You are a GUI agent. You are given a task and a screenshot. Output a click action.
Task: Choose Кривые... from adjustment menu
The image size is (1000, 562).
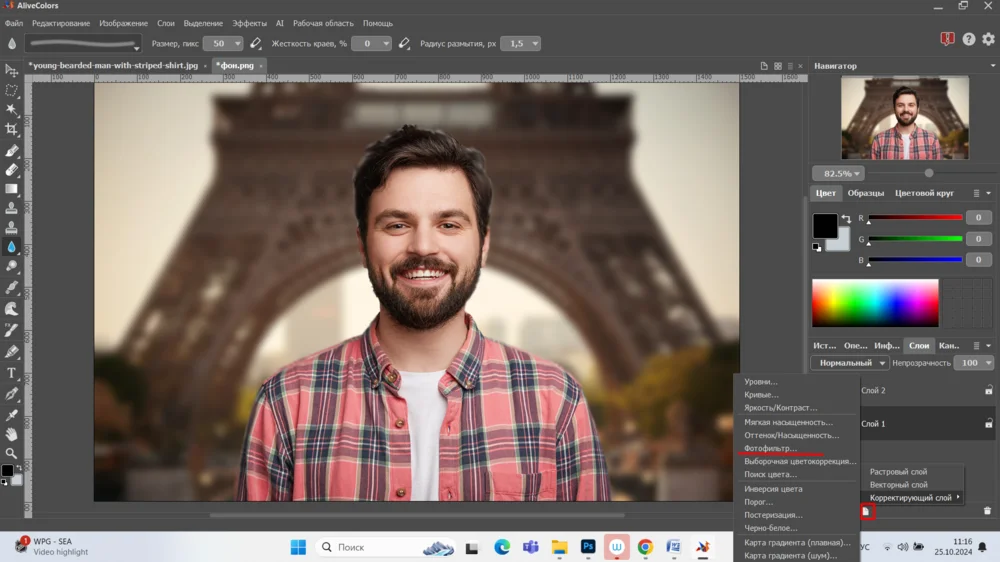[x=761, y=395]
